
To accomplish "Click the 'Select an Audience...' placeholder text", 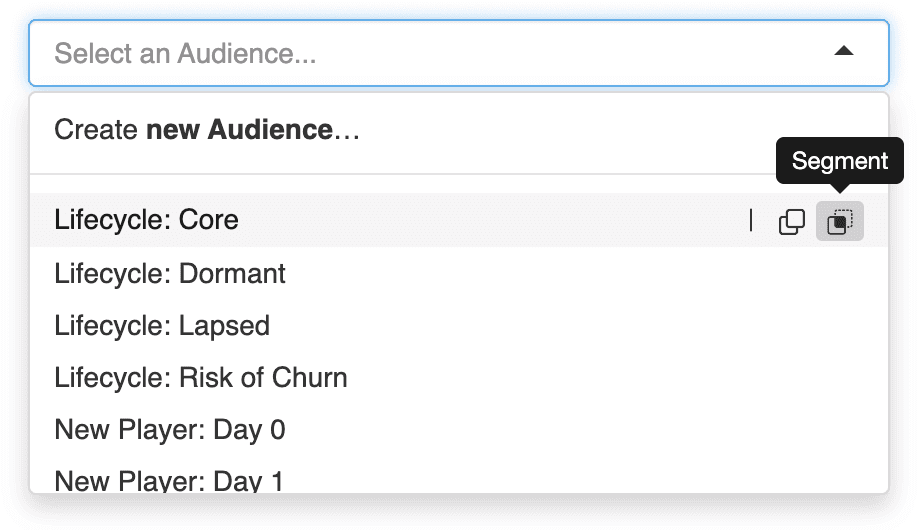I will coord(185,52).
